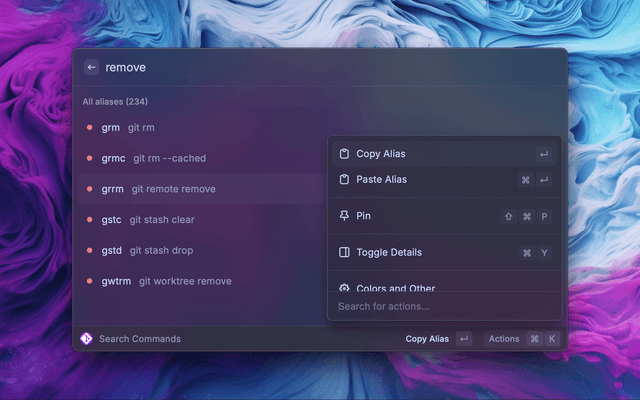Select Paste Alias in the action panel

(x=381, y=180)
